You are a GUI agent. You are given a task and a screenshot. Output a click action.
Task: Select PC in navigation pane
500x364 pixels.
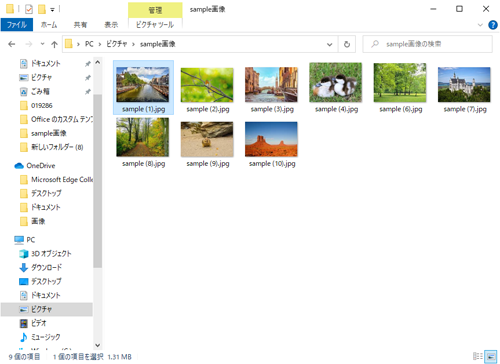(x=31, y=240)
